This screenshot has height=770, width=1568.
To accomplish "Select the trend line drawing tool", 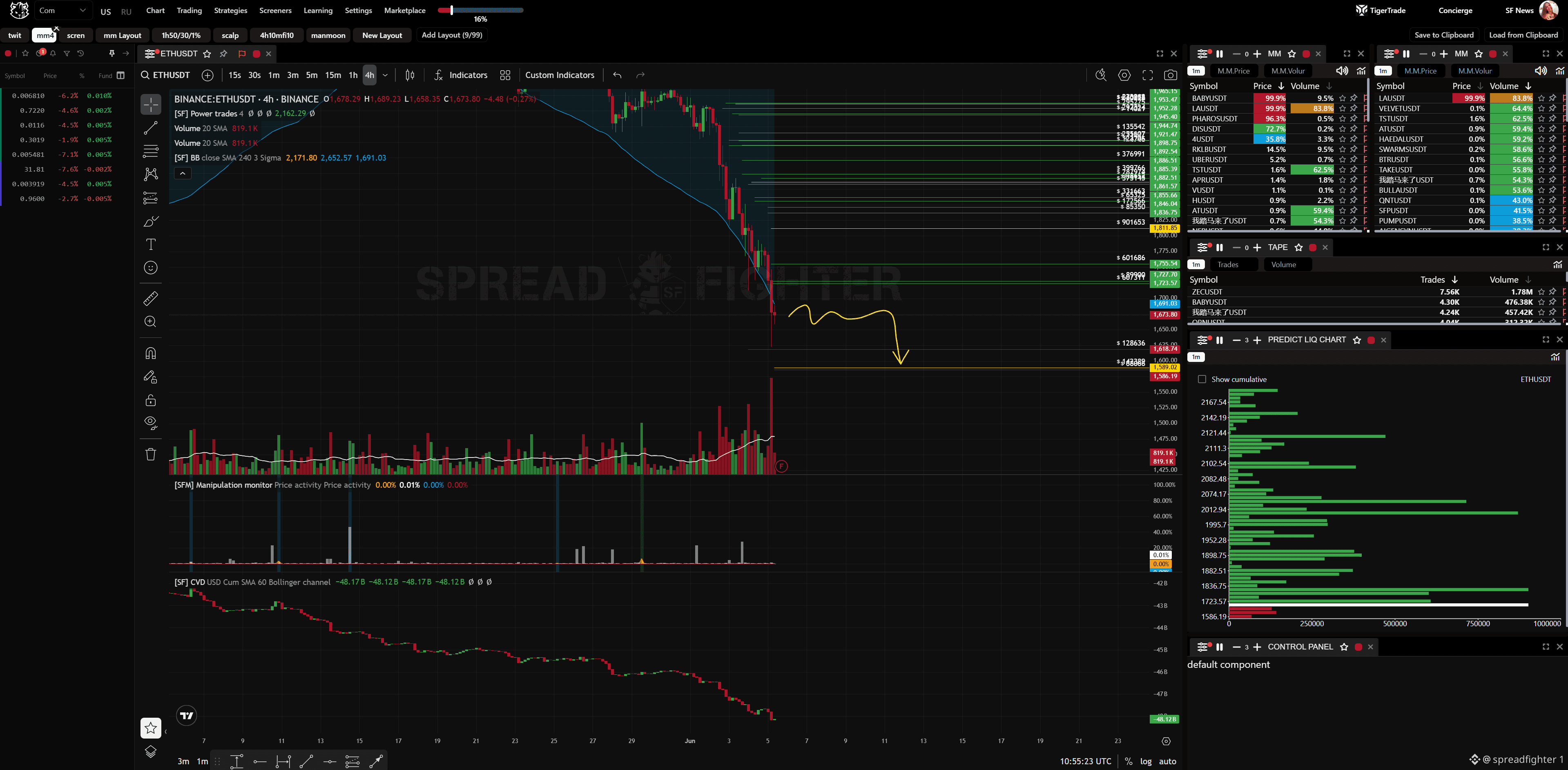I will click(x=150, y=128).
